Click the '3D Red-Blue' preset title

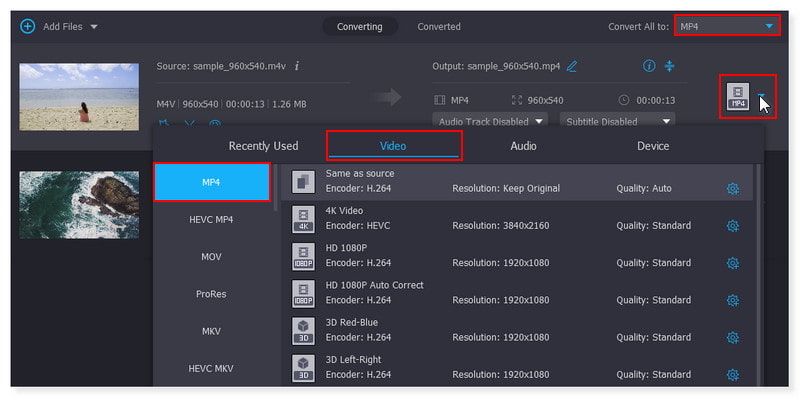tap(352, 322)
